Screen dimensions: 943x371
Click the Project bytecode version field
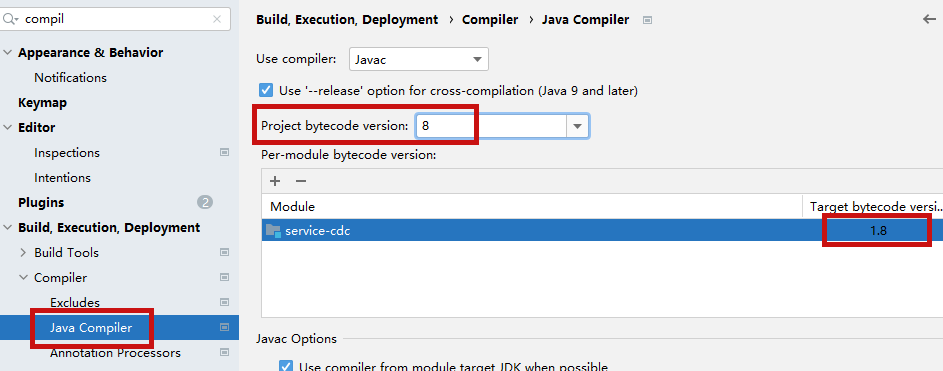pos(491,126)
